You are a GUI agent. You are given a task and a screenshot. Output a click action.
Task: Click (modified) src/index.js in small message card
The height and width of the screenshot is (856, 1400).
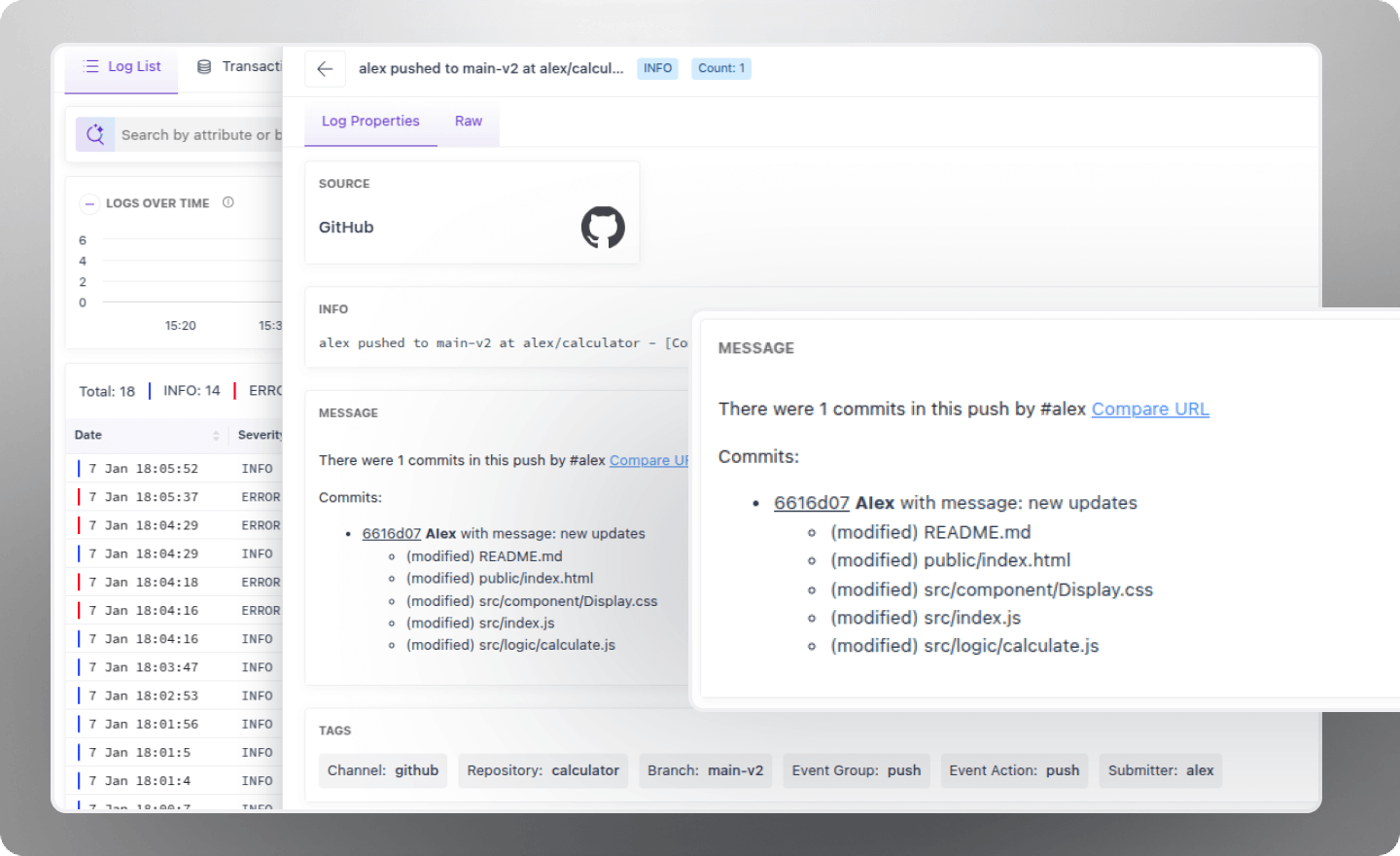point(480,623)
